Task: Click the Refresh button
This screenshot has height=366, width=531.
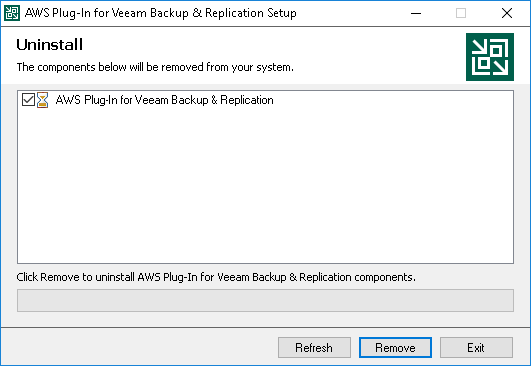Action: [x=314, y=347]
